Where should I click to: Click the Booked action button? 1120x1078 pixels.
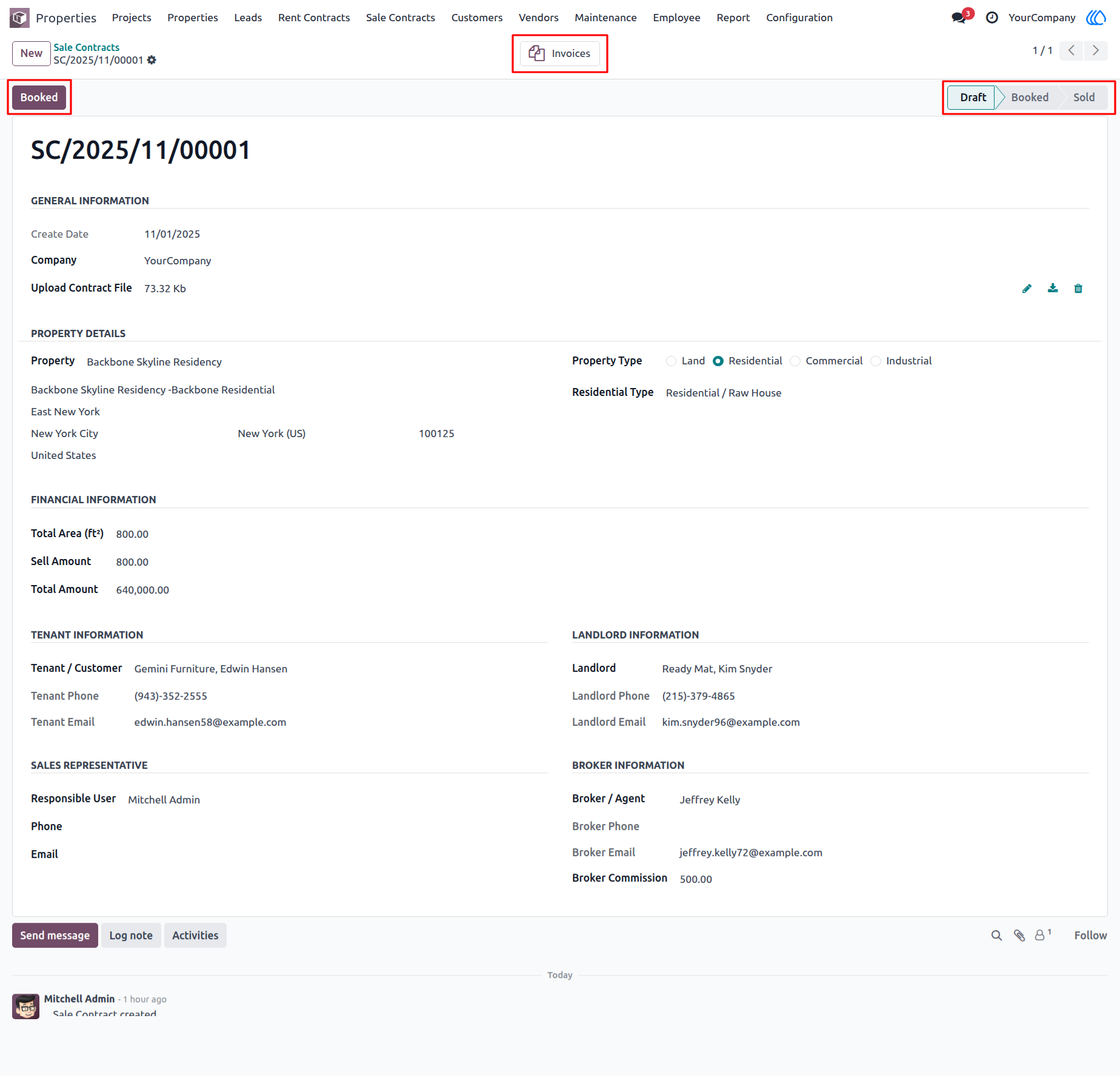[39, 98]
